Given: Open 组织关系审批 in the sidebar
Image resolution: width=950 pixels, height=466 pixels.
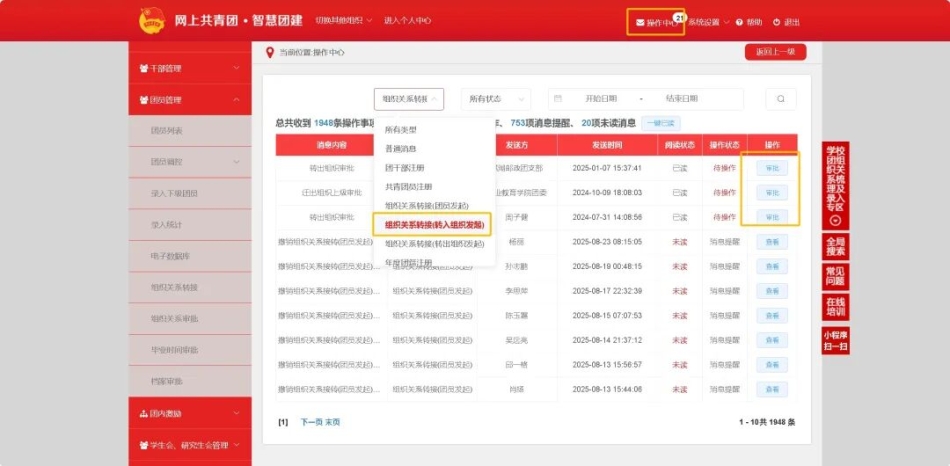Looking at the screenshot, I should tap(174, 318).
